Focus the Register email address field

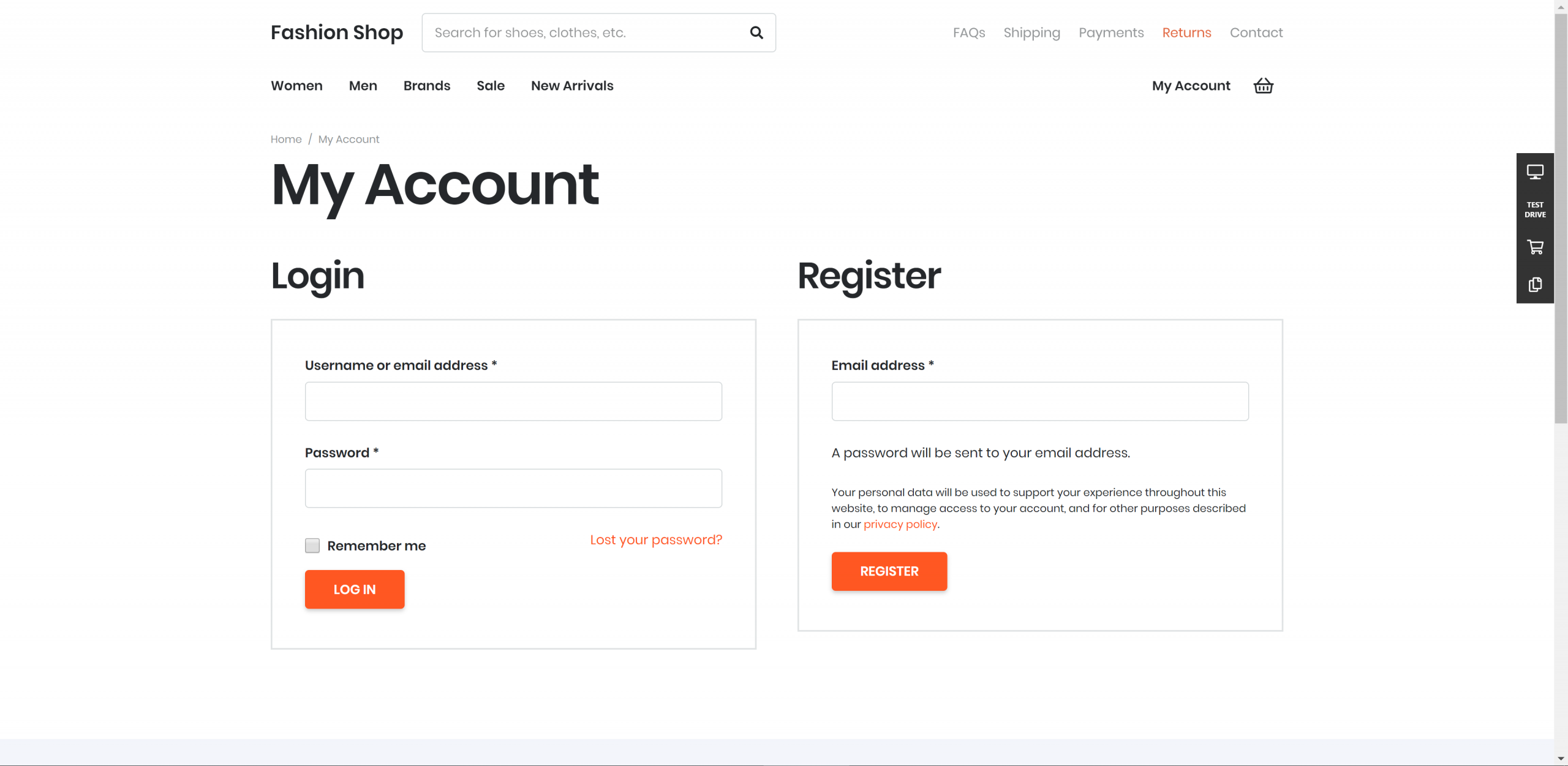(x=1040, y=401)
